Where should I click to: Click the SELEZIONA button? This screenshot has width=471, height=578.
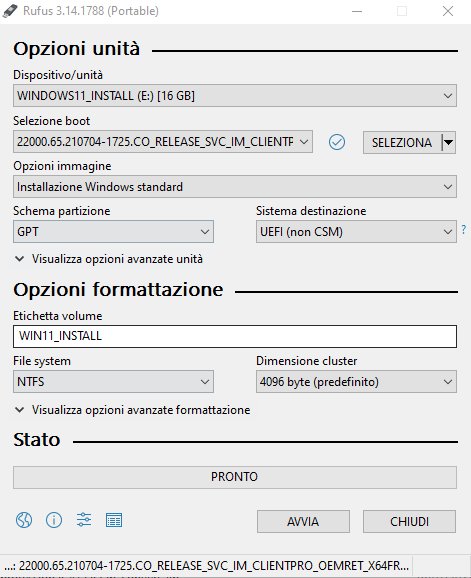point(402,142)
